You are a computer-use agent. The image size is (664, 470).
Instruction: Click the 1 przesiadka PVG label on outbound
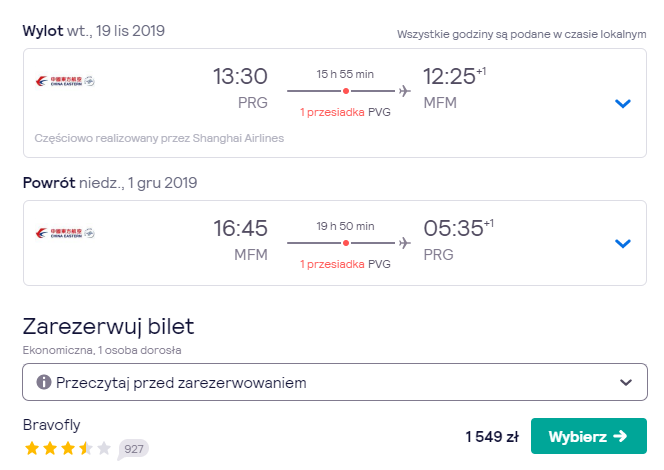pyautogui.click(x=345, y=112)
